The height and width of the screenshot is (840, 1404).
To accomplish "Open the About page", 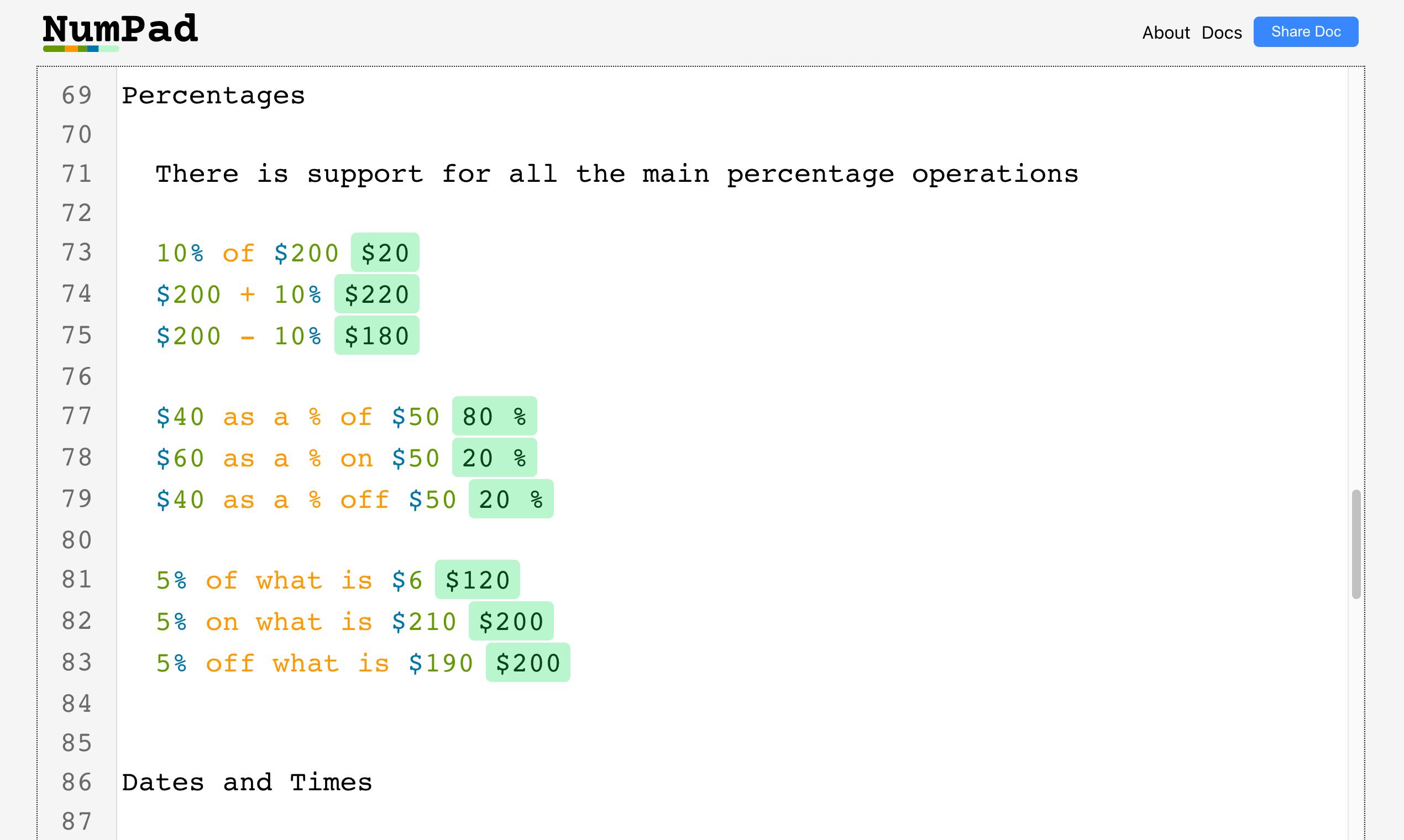I will tap(1166, 33).
